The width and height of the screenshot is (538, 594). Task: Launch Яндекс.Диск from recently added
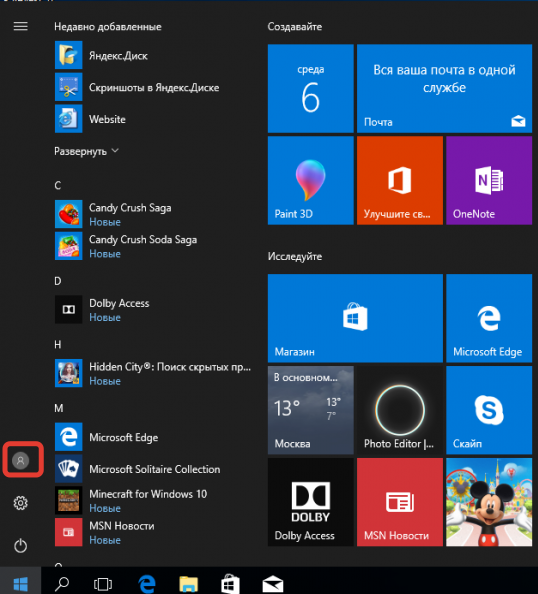pos(152,55)
